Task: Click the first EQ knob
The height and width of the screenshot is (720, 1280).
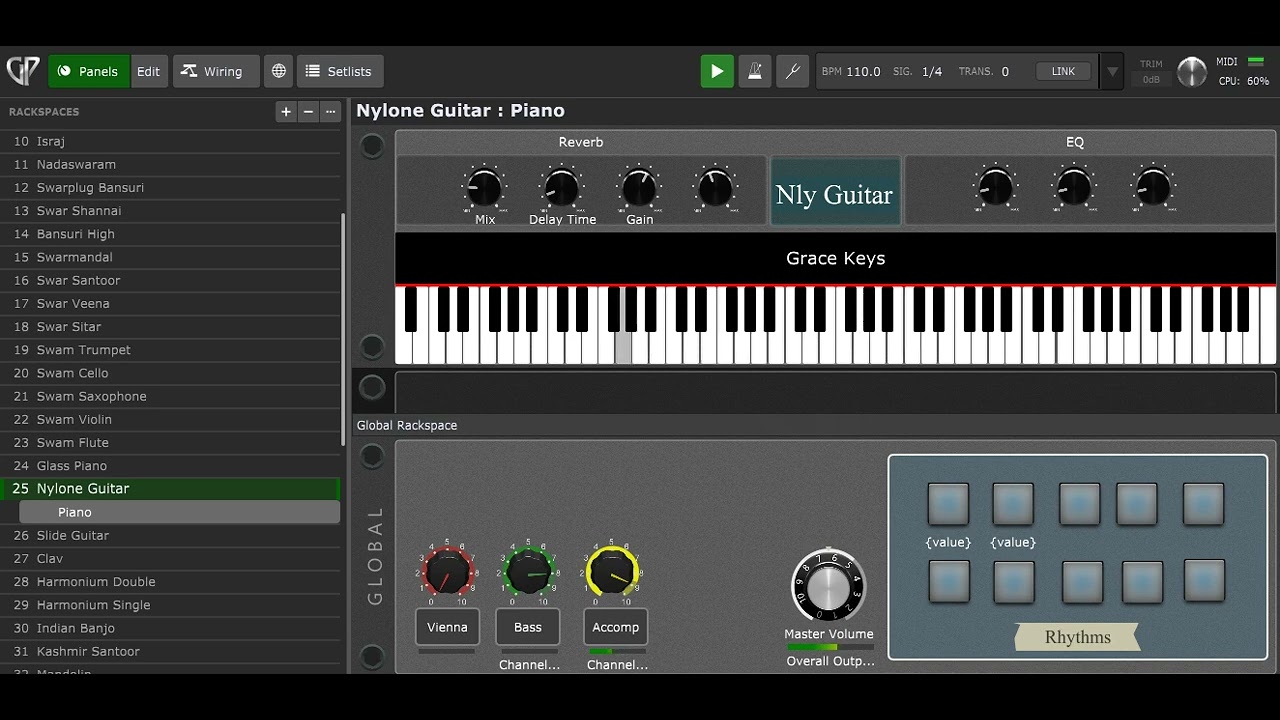Action: pos(995,187)
